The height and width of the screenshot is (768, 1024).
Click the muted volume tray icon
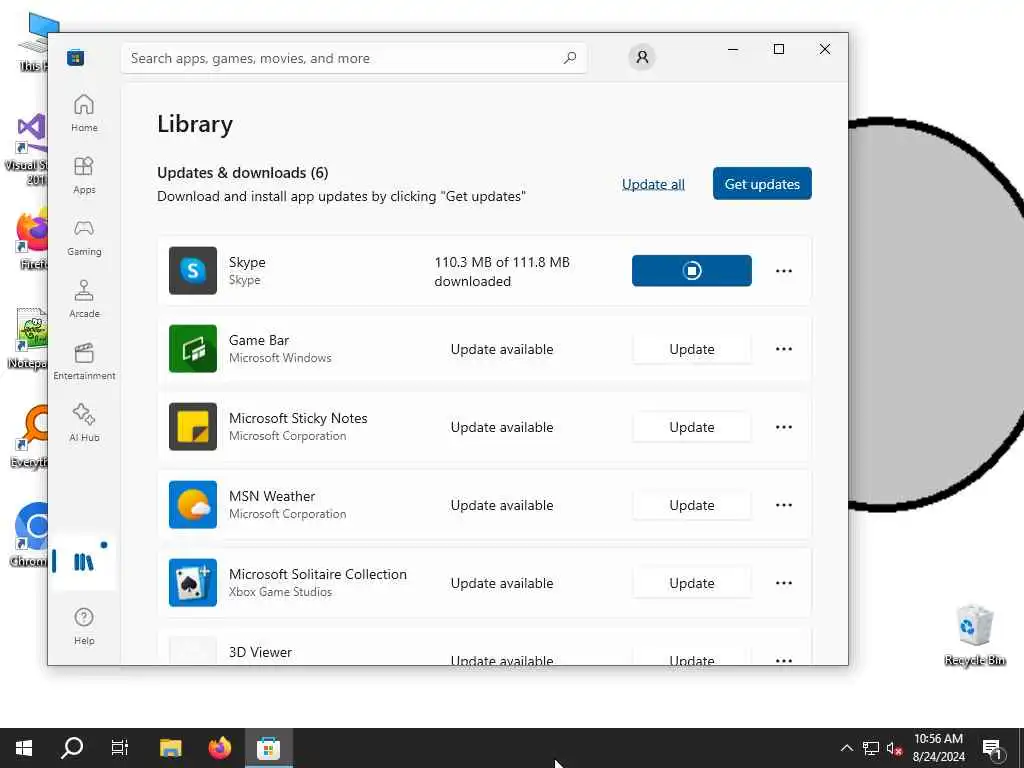895,749
